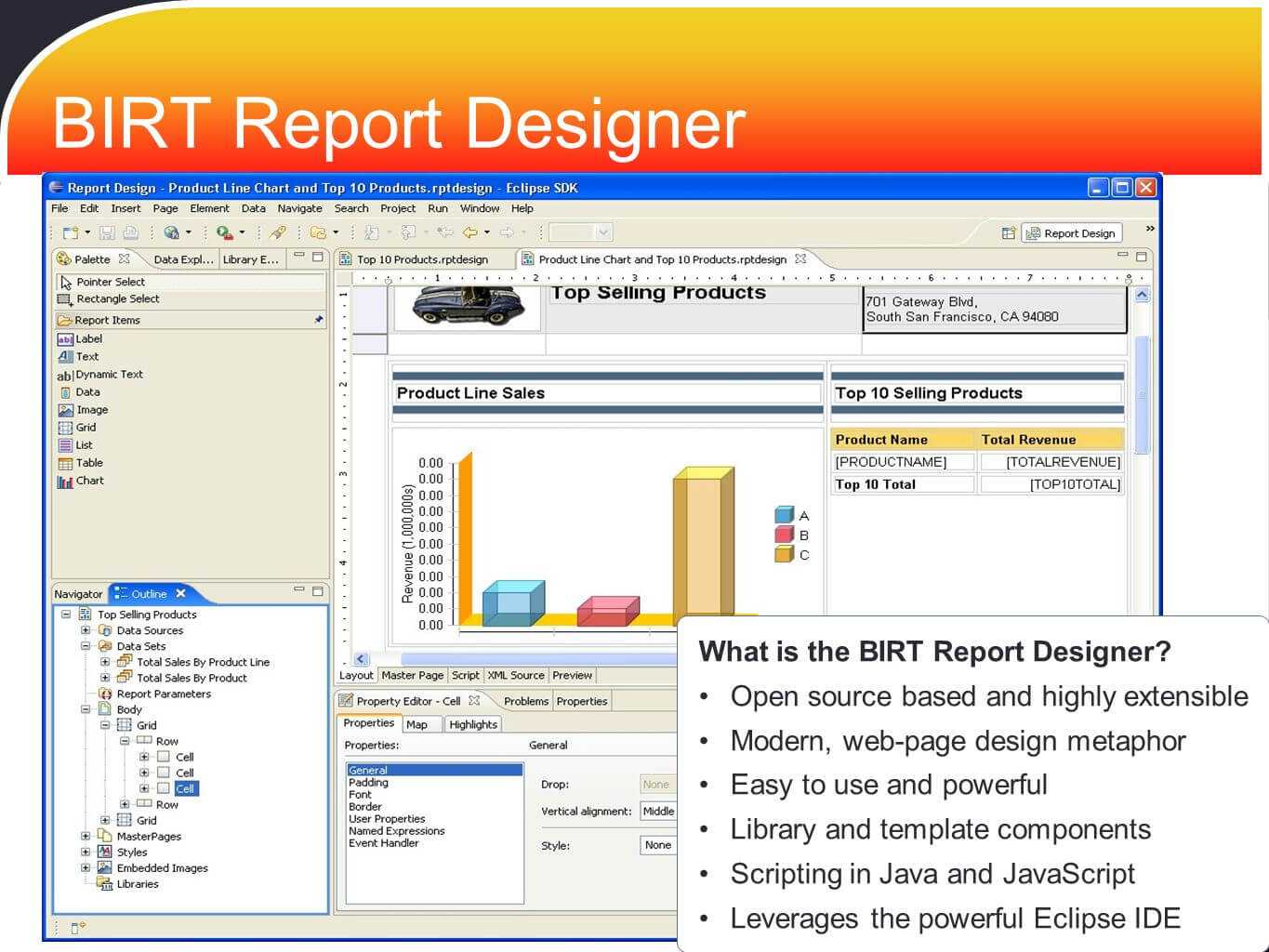This screenshot has width=1269, height=952.
Task: Select the Chart report item
Action: pos(81,481)
